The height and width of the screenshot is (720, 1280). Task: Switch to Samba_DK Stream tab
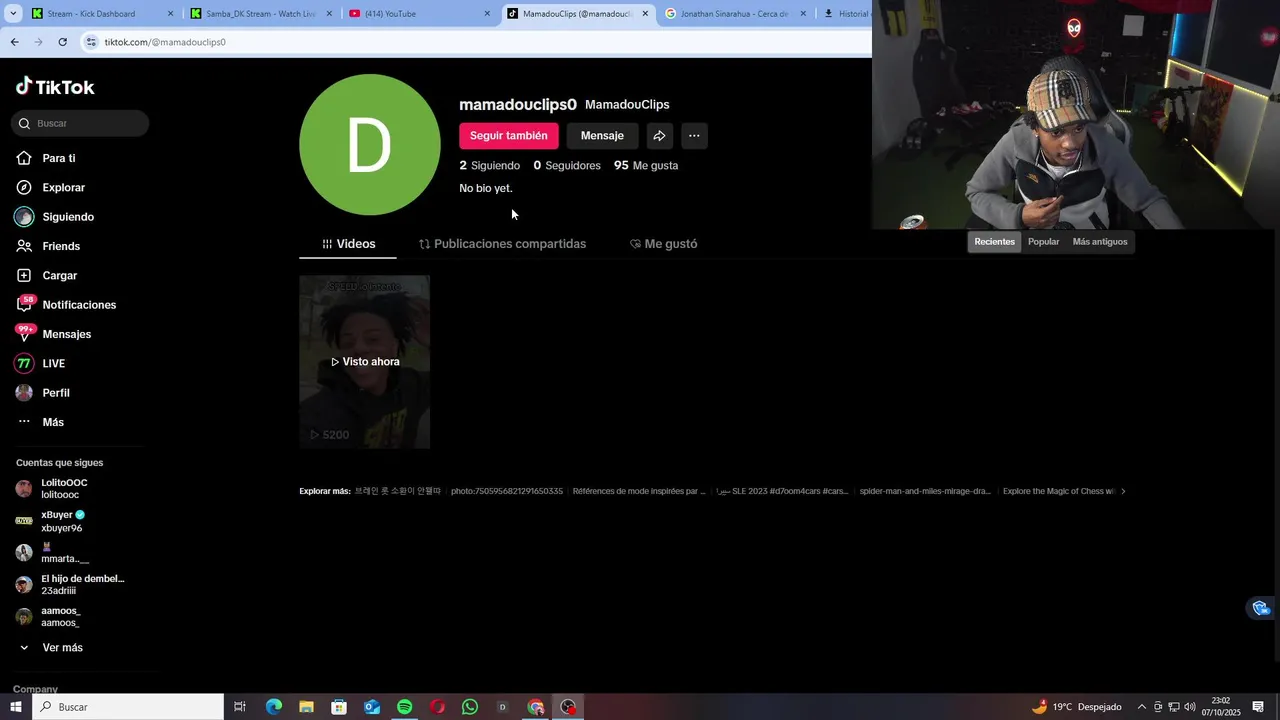(x=262, y=14)
